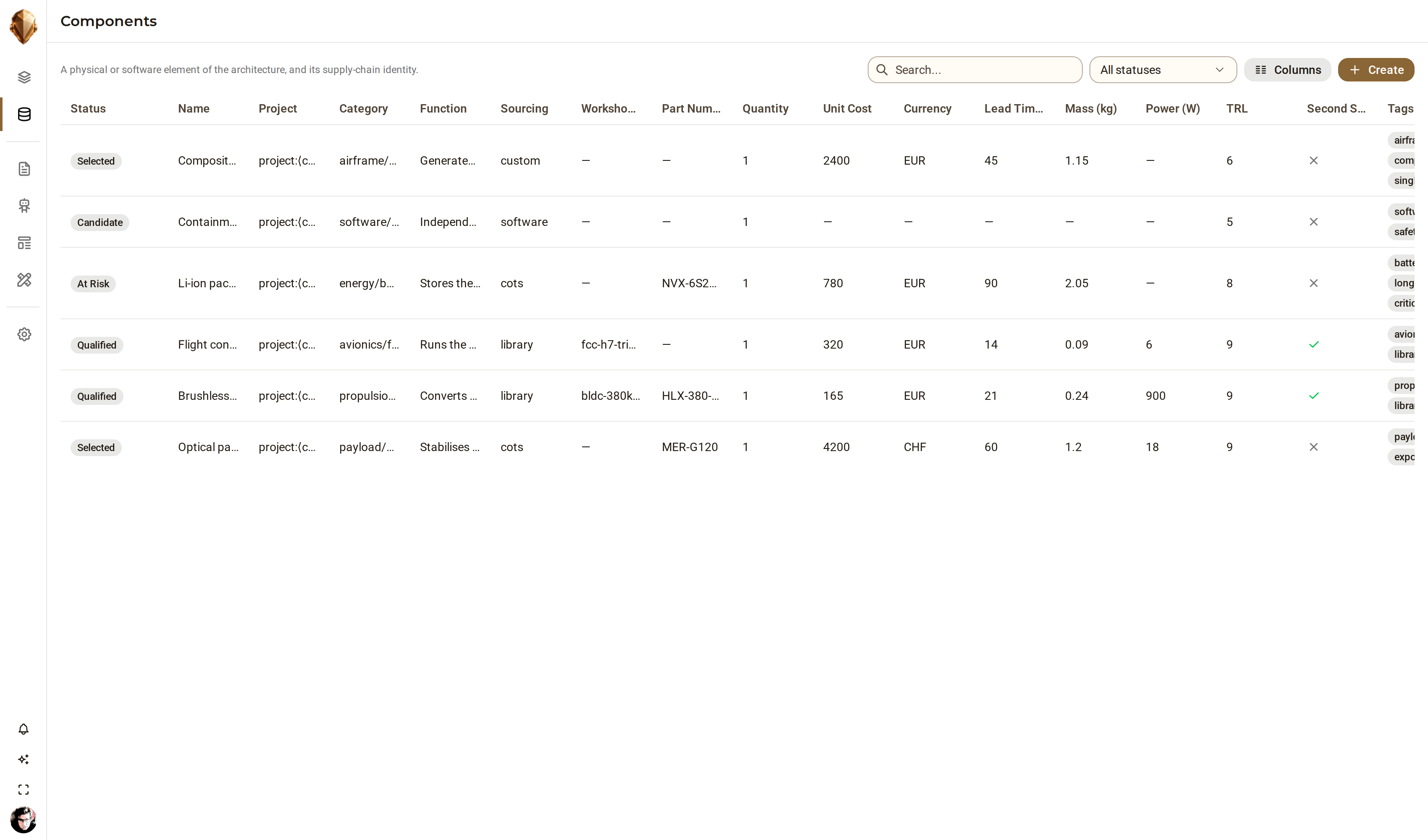
Task: Sort by Second Source column header
Action: (x=1336, y=108)
